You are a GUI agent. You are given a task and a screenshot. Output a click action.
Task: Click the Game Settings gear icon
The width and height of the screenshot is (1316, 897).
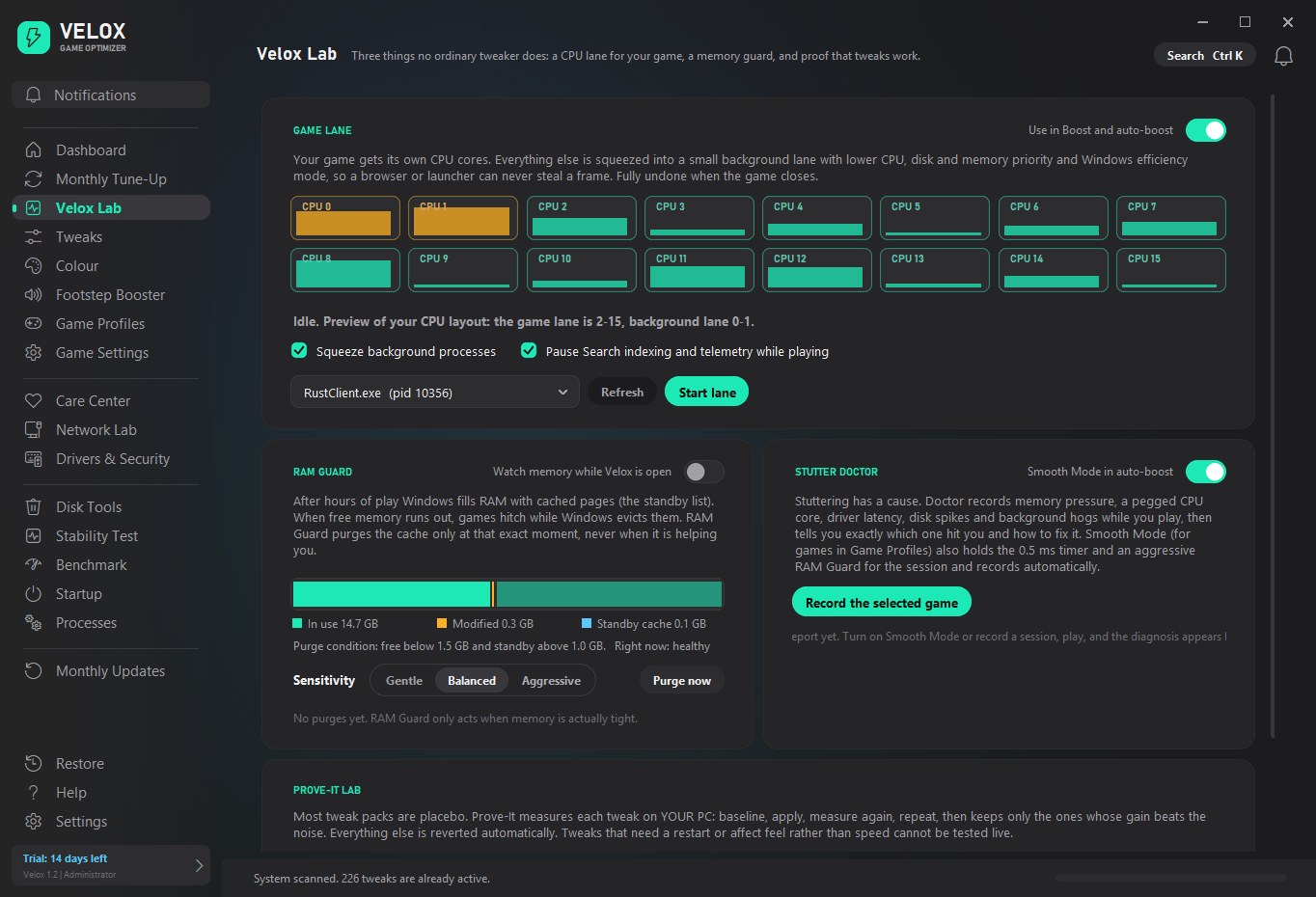(34, 353)
